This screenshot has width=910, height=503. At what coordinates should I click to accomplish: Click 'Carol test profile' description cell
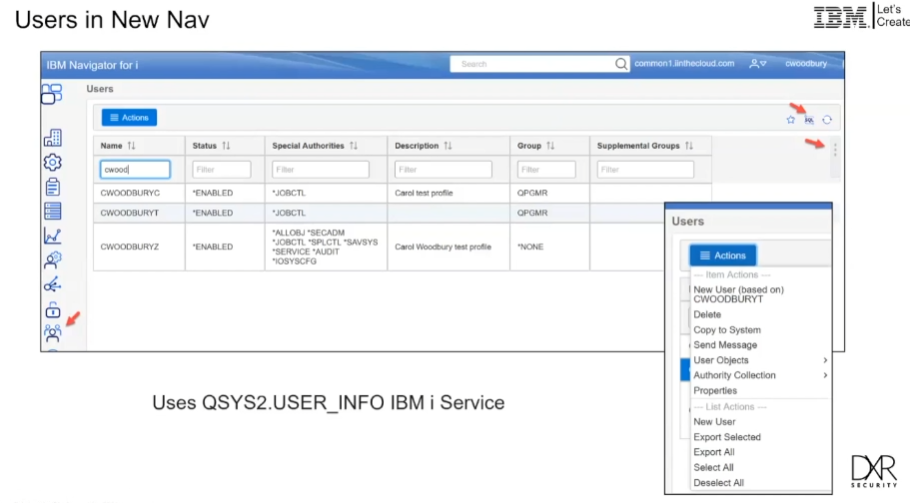point(424,193)
